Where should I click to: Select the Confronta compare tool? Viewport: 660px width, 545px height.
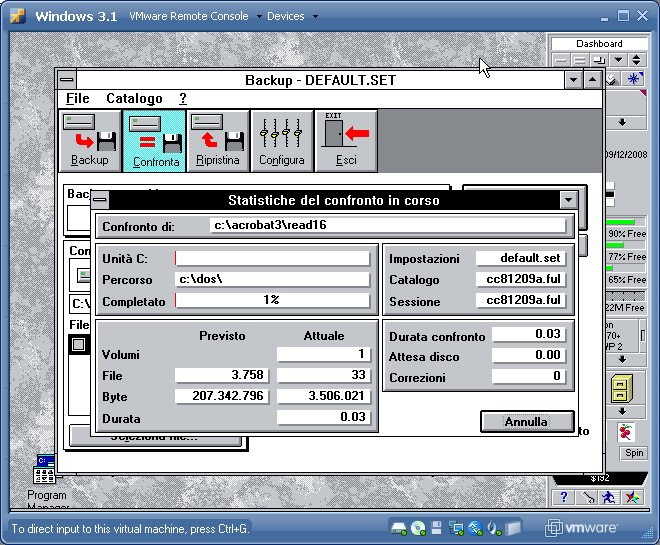(x=155, y=140)
